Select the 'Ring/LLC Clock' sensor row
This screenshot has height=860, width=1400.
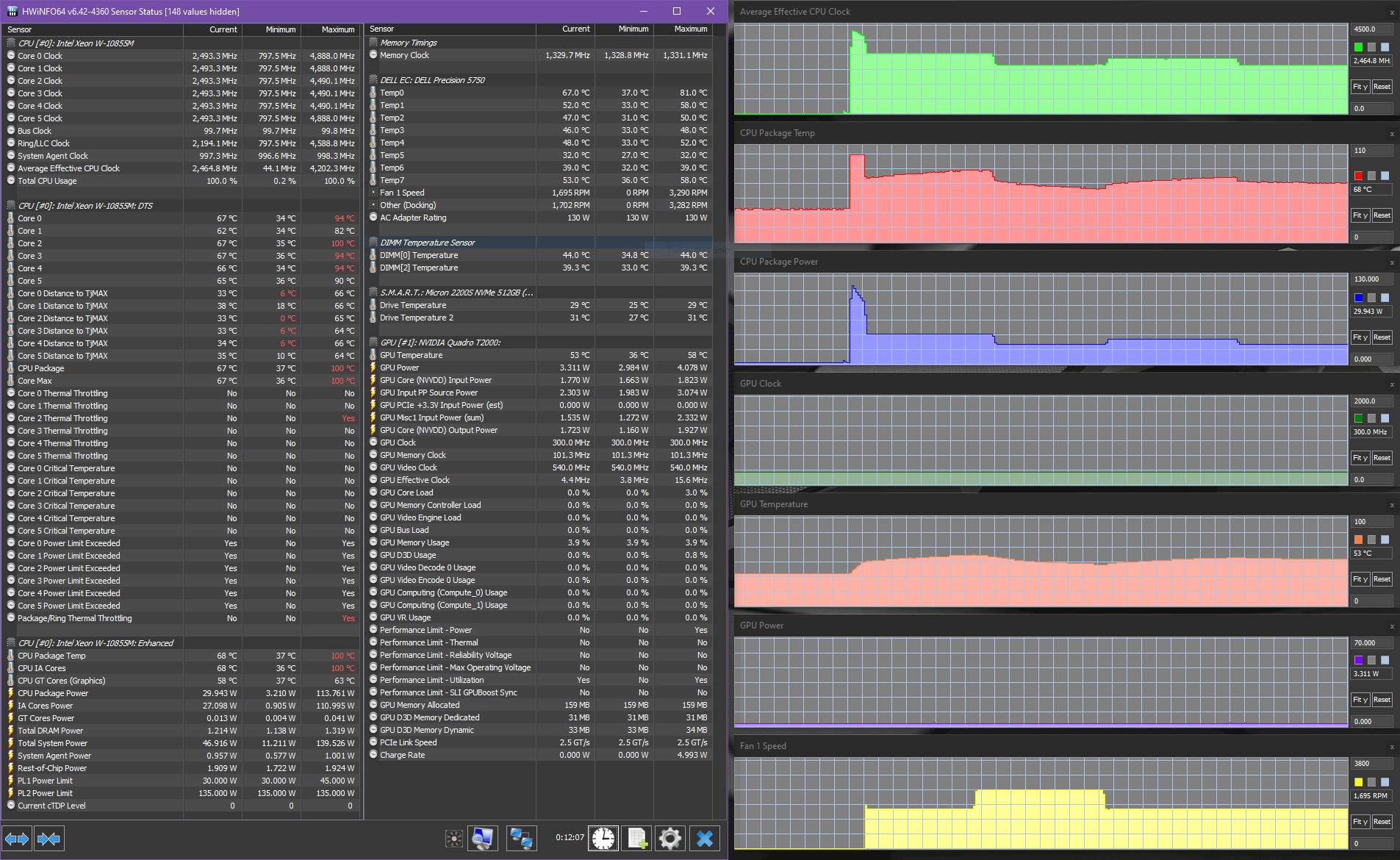(x=181, y=143)
